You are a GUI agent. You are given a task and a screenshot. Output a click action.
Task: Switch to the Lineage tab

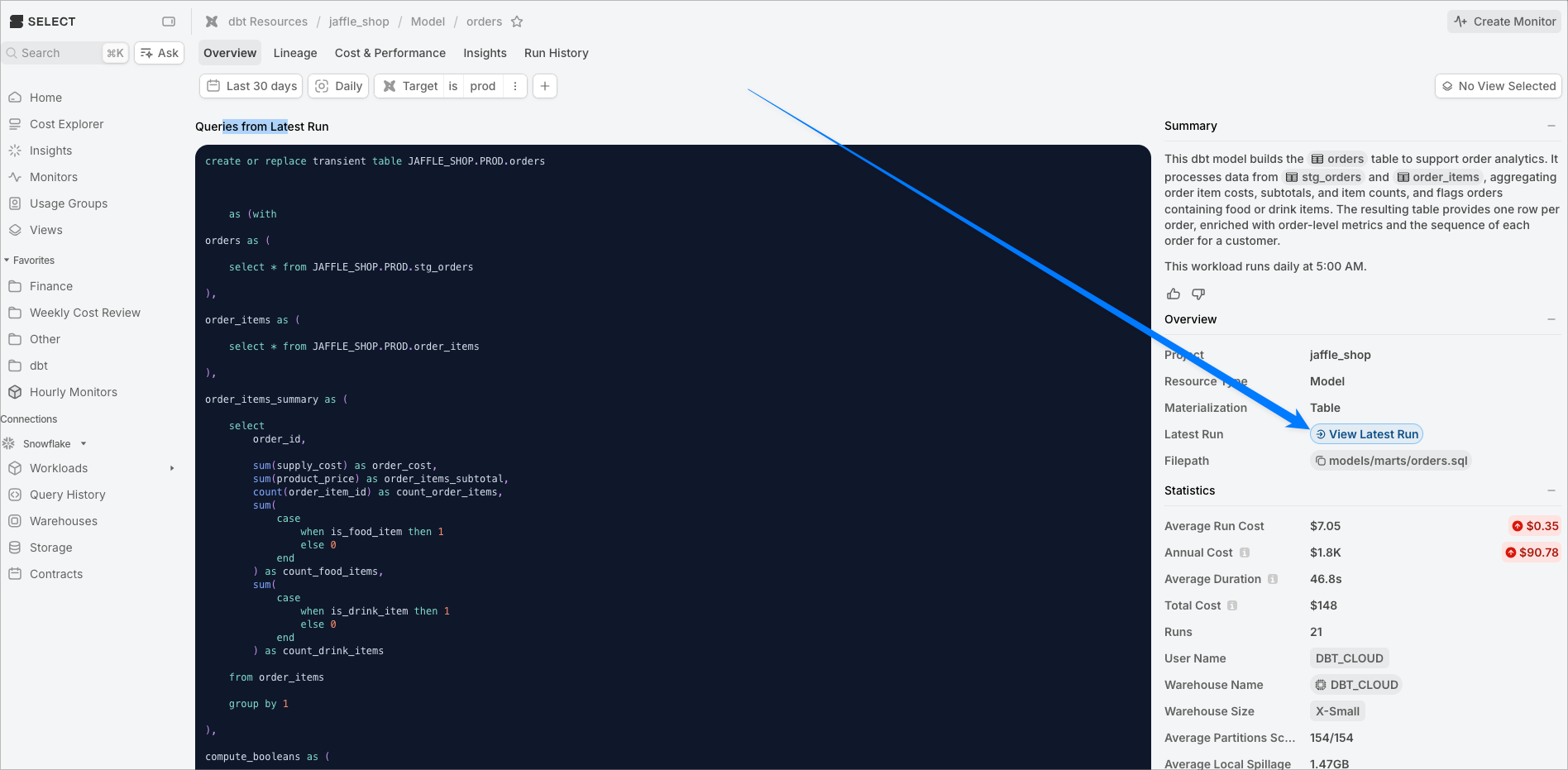point(295,53)
